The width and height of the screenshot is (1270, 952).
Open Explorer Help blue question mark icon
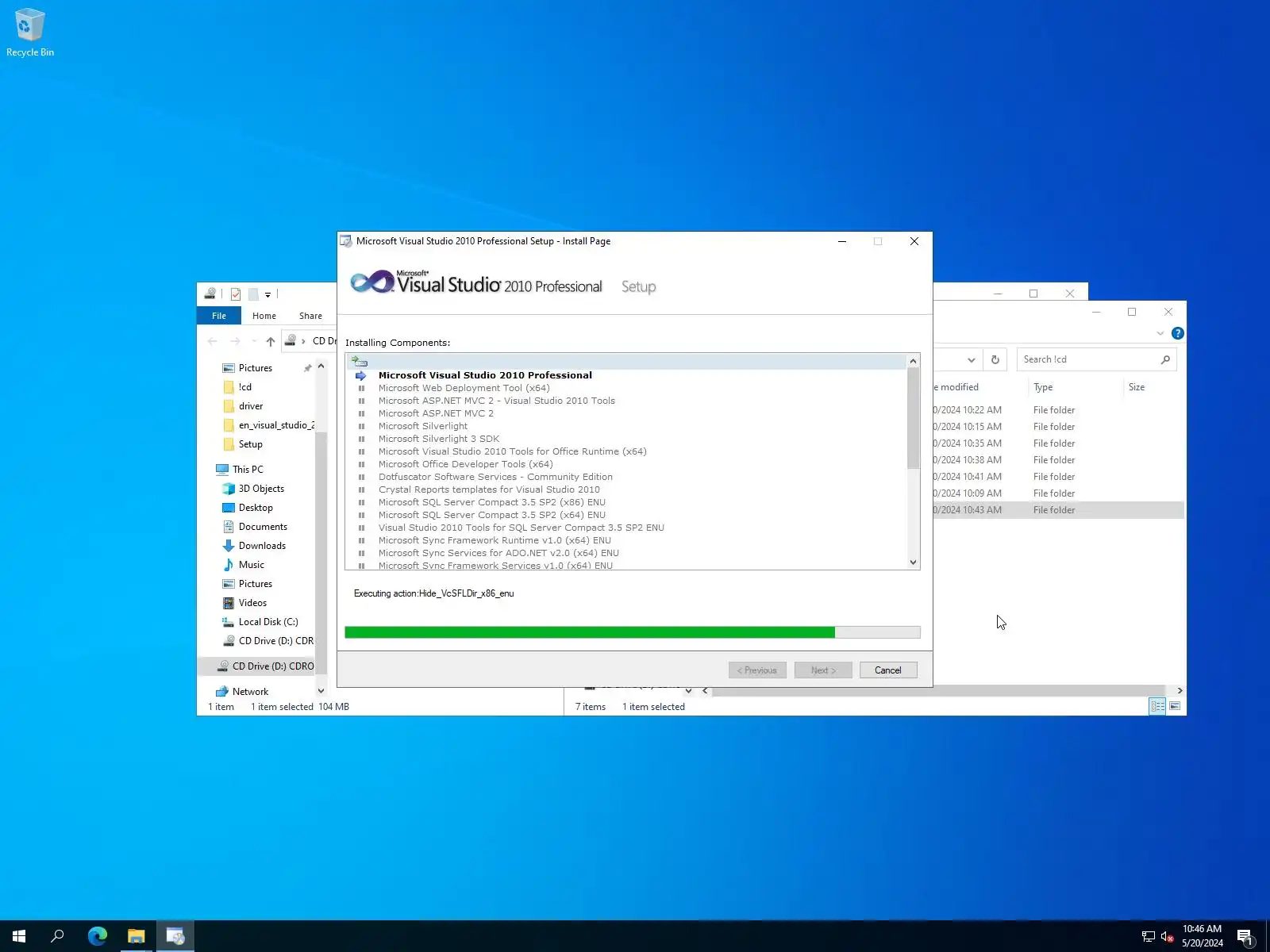[1178, 333]
